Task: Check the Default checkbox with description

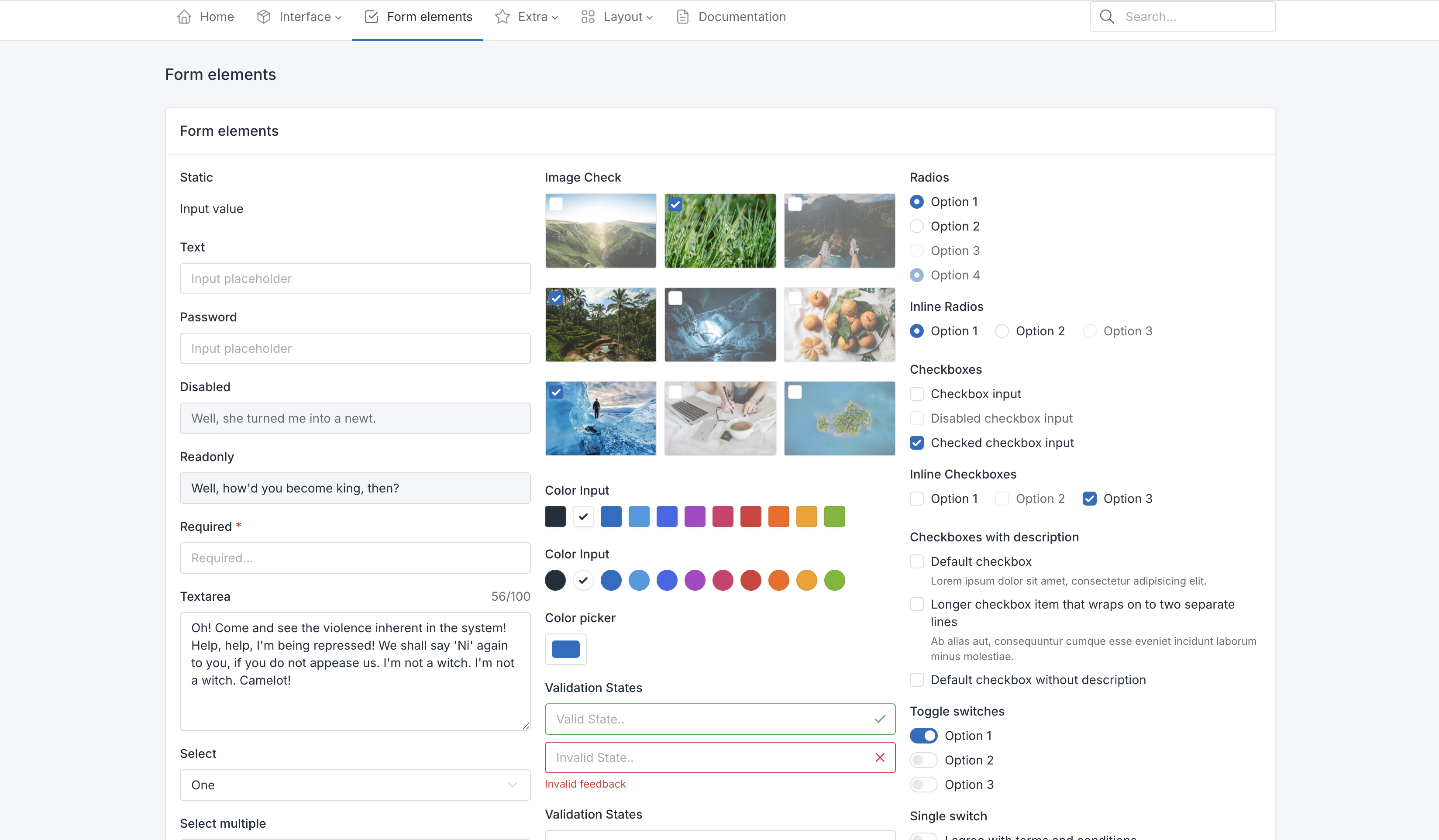Action: [916, 561]
